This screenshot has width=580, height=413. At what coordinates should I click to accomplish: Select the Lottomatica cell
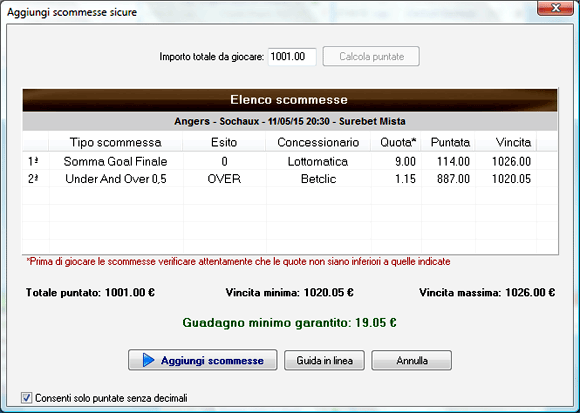point(318,162)
